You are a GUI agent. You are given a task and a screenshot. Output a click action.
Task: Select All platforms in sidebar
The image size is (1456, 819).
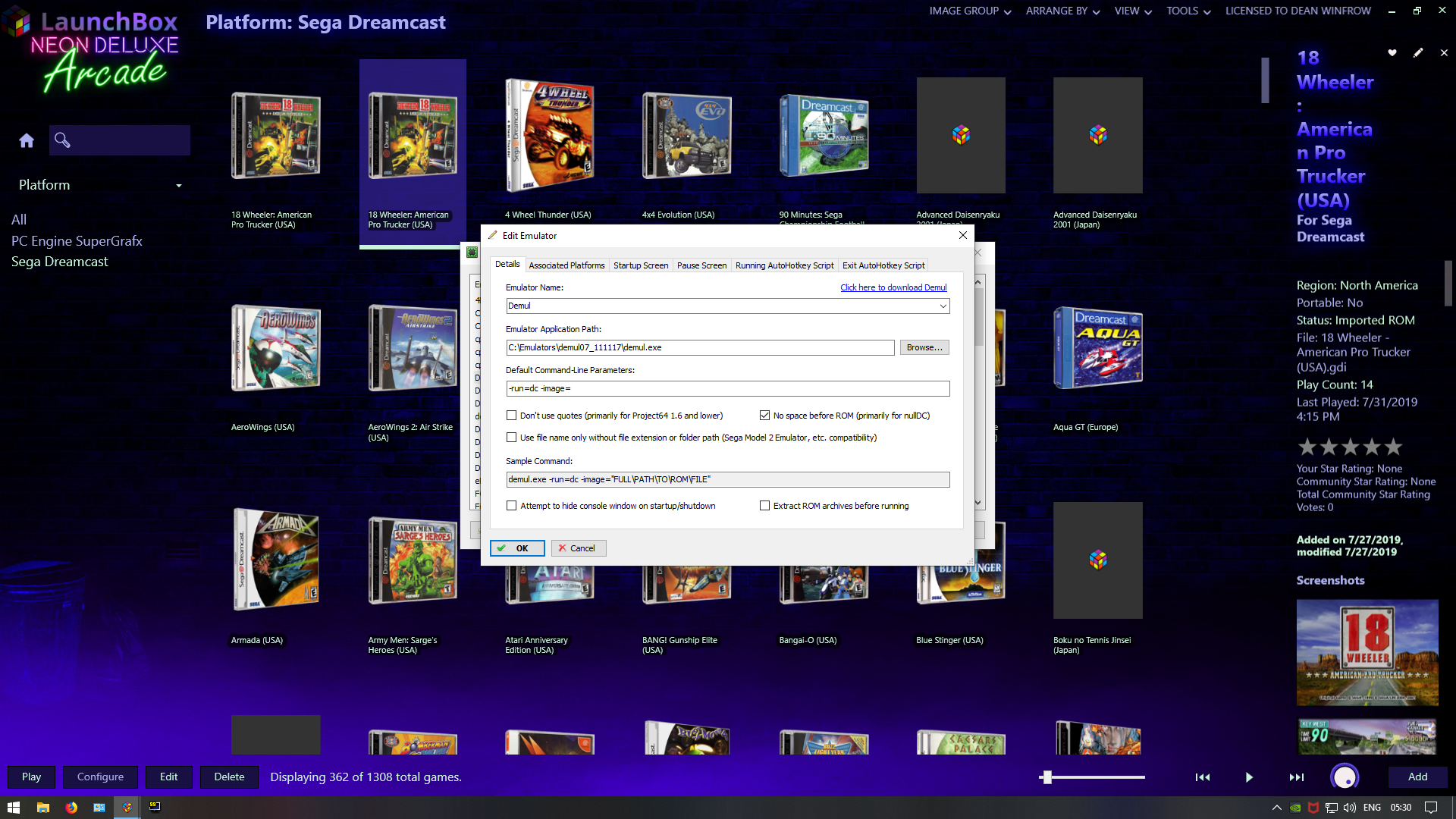(x=19, y=220)
